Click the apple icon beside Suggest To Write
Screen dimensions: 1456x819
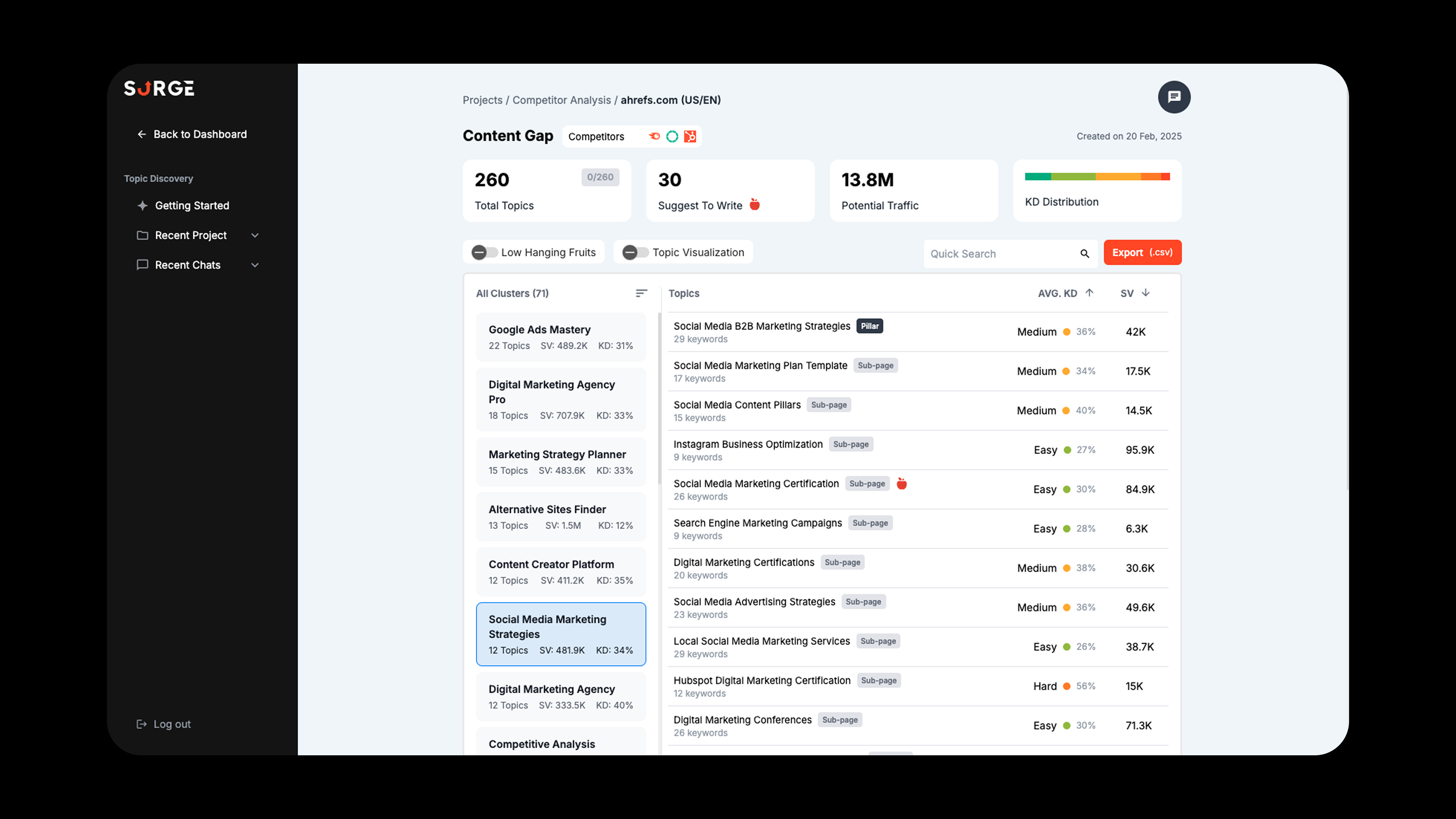pos(755,205)
